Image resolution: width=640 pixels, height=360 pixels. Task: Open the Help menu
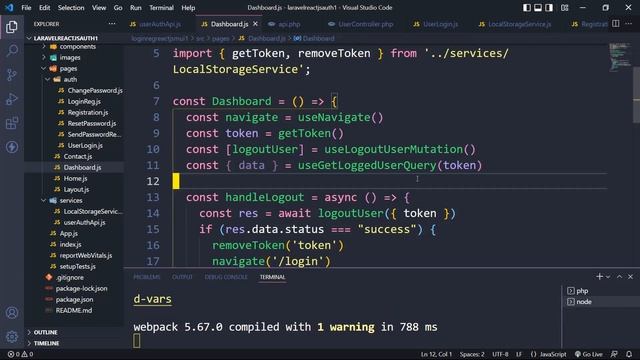click(x=188, y=8)
